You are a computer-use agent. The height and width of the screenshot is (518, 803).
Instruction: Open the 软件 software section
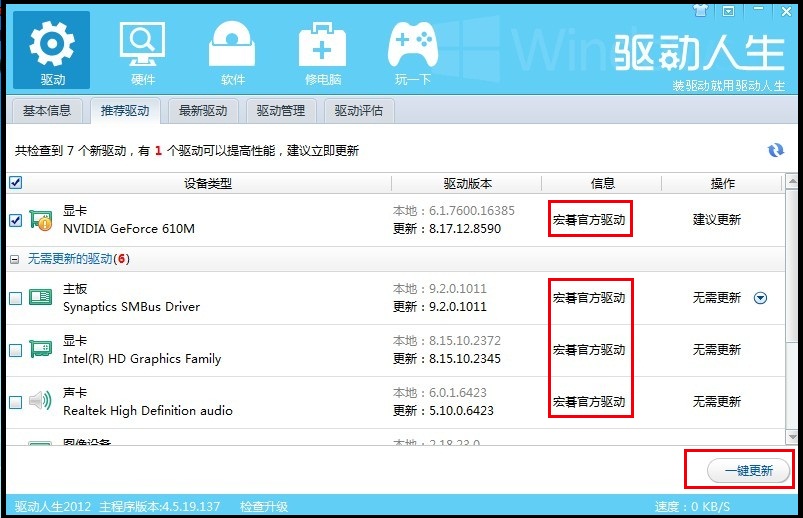pyautogui.click(x=232, y=53)
